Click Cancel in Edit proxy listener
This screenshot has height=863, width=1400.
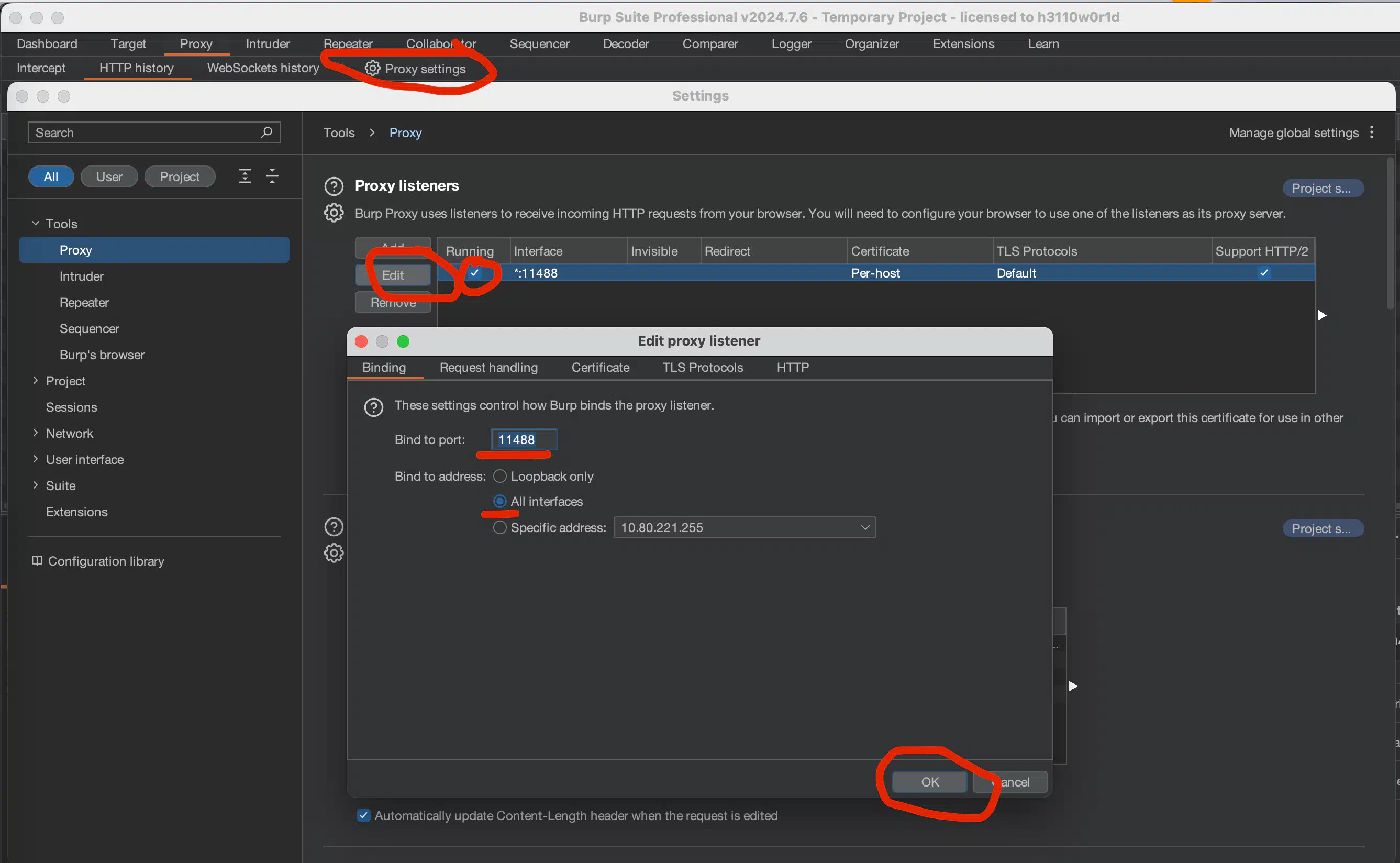(x=1010, y=782)
